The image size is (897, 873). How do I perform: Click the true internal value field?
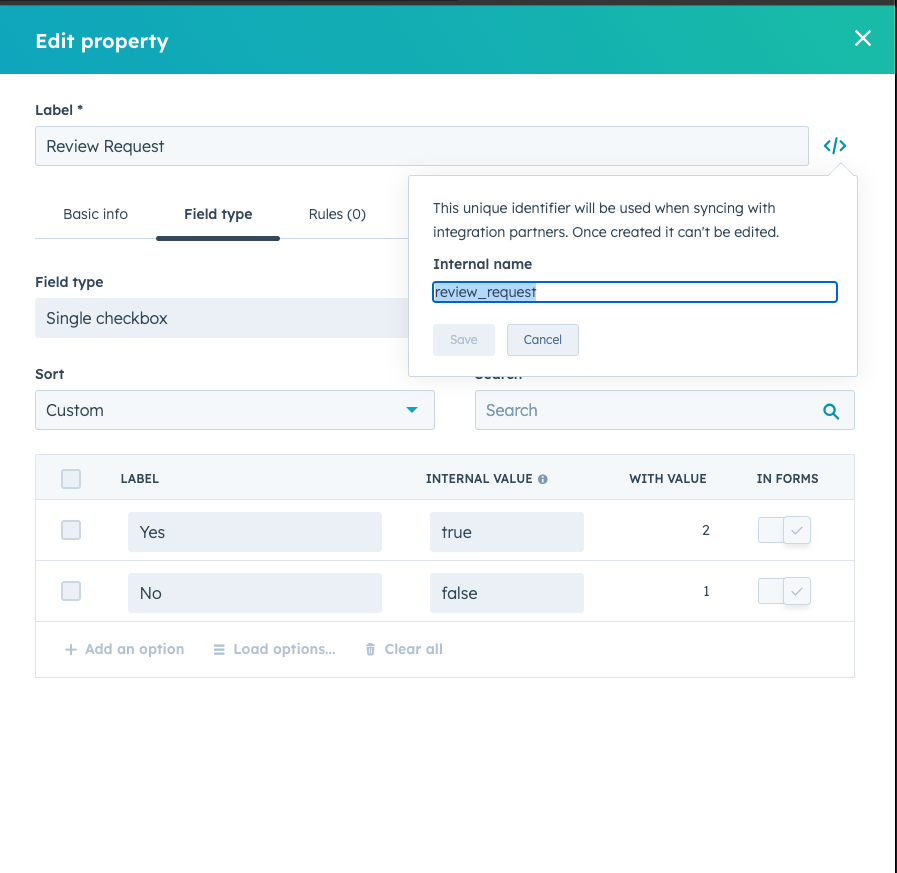point(506,532)
